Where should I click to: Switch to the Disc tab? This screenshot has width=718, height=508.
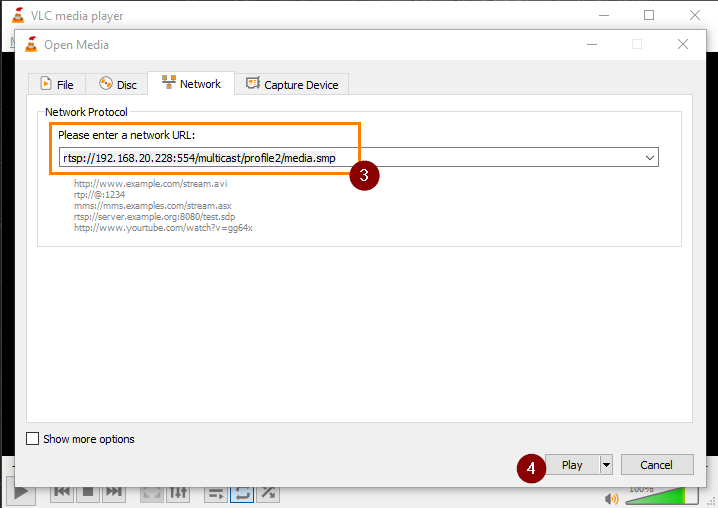click(117, 84)
